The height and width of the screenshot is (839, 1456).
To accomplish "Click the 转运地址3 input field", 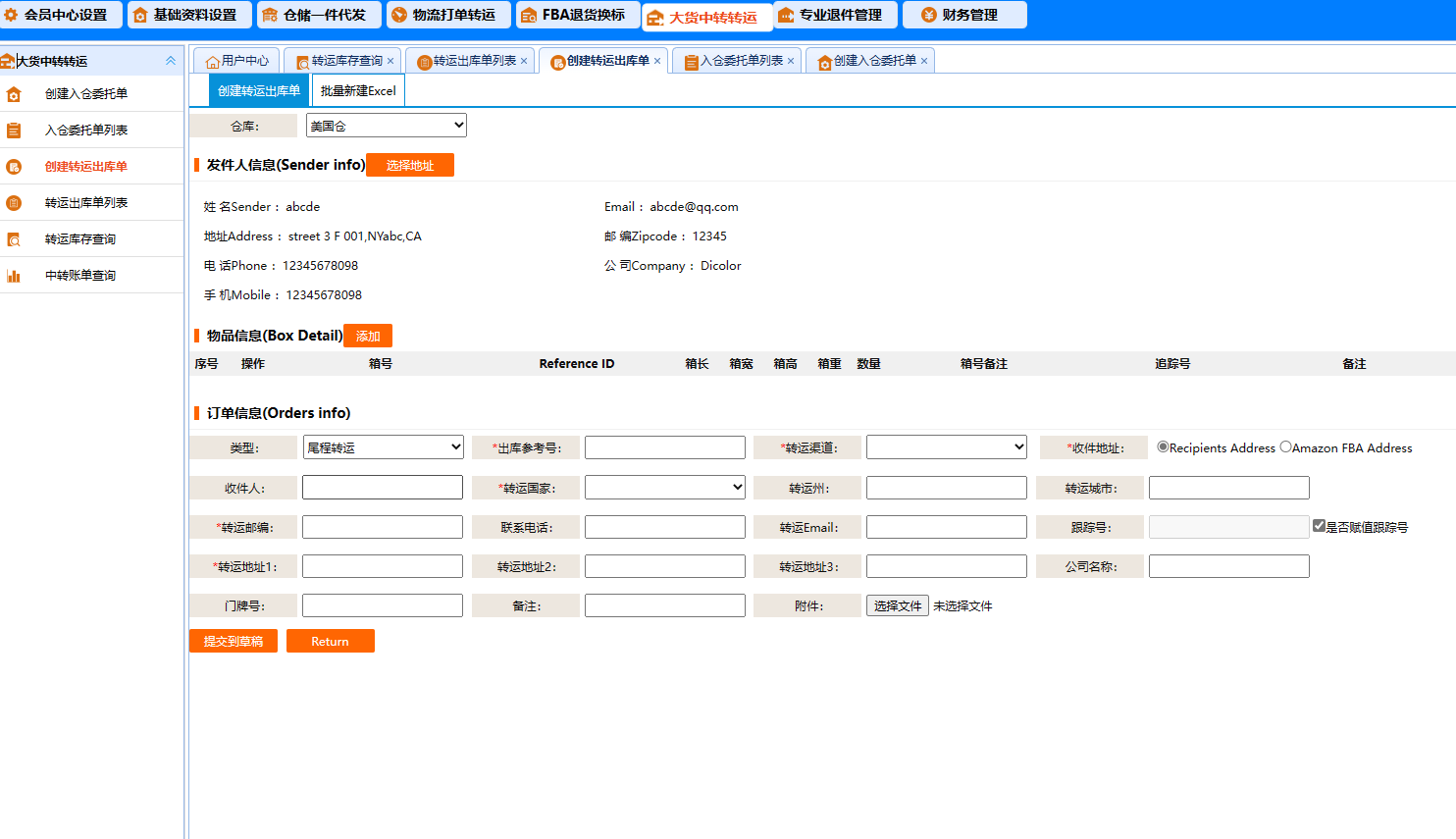I will [947, 566].
